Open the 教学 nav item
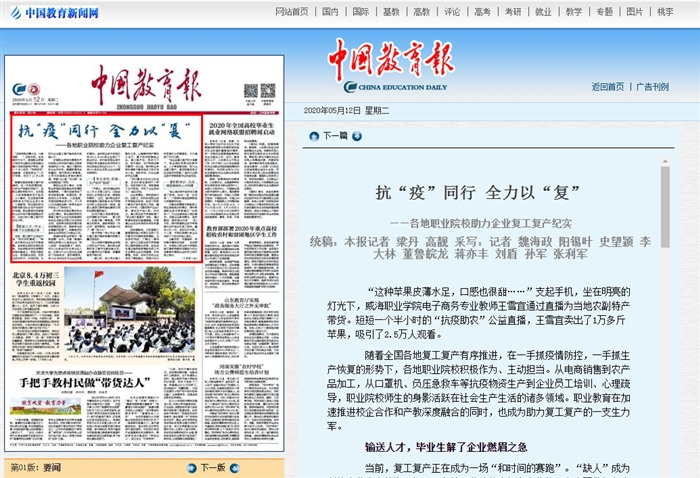The width and height of the screenshot is (700, 478). [x=574, y=12]
